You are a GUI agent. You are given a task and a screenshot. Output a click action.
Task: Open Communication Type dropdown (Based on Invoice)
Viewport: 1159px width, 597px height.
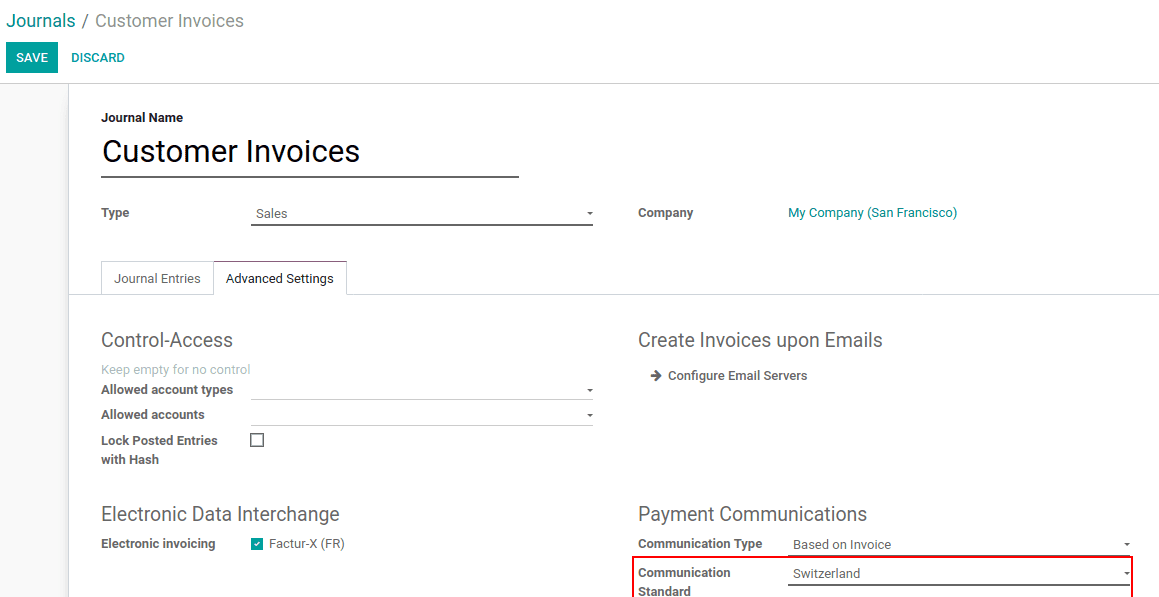pos(959,545)
